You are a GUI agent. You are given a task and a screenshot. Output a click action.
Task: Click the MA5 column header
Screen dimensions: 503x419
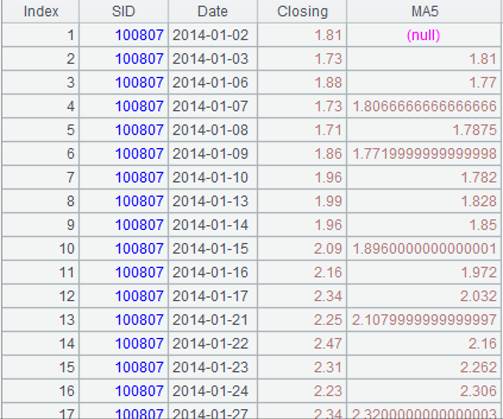point(424,11)
